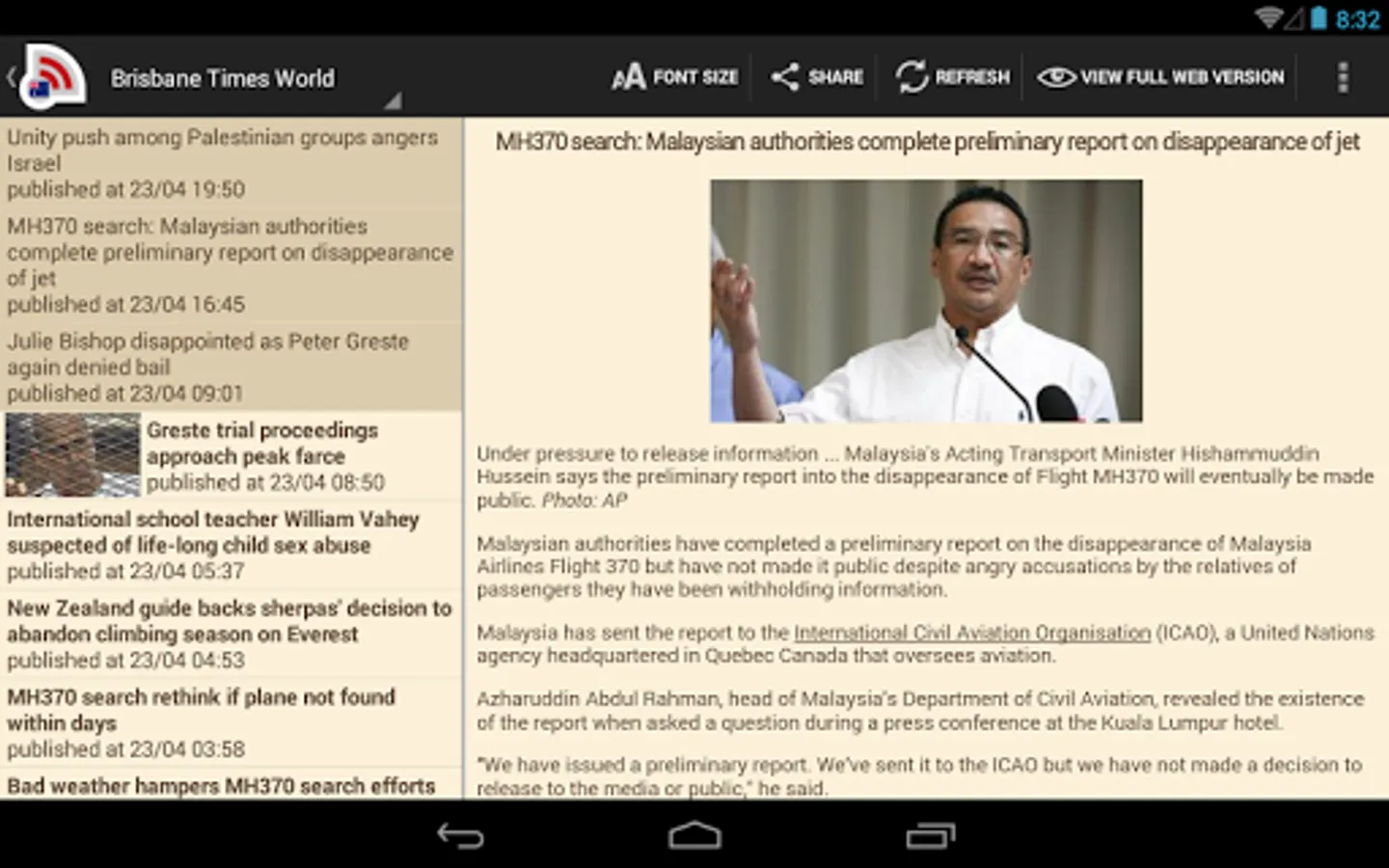Viewport: 1389px width, 868px height.
Task: Tap timestamp published at 23/04 16:45
Action: (x=125, y=305)
